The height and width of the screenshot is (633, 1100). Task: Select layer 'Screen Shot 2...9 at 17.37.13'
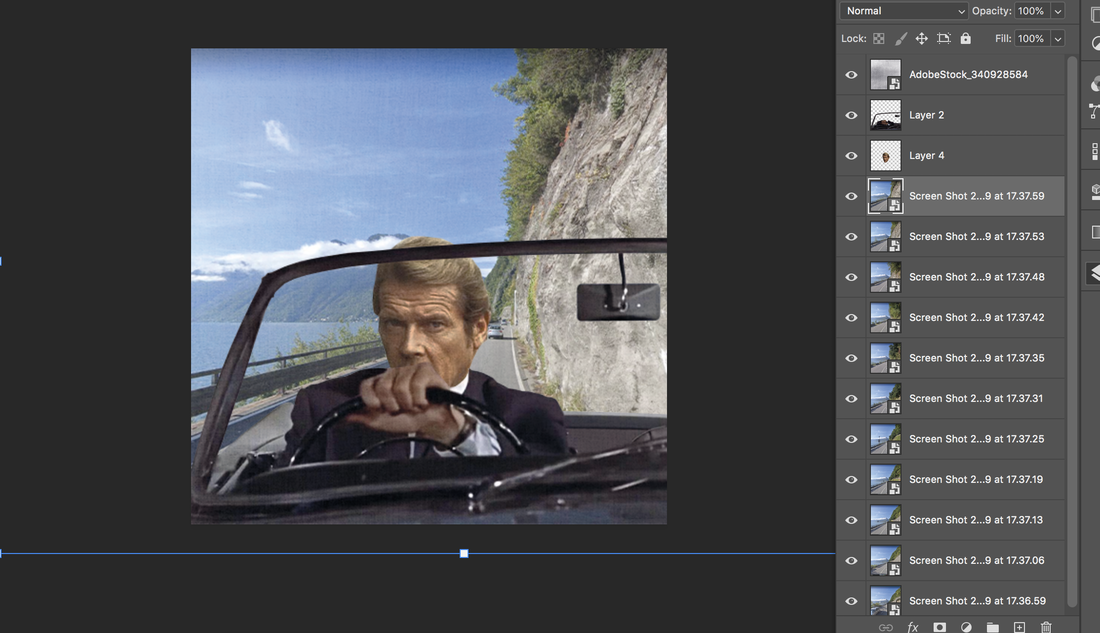pyautogui.click(x=977, y=520)
